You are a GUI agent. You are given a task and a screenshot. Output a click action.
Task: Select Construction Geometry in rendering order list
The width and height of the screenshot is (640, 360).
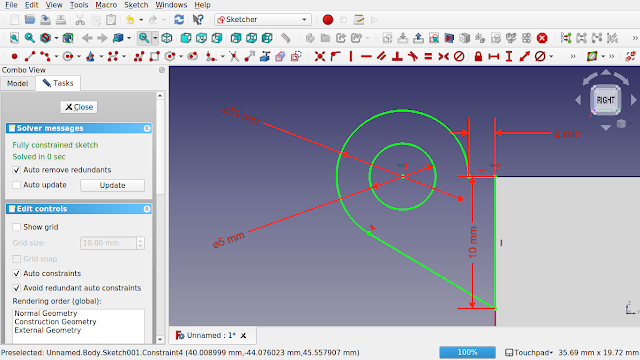click(56, 322)
